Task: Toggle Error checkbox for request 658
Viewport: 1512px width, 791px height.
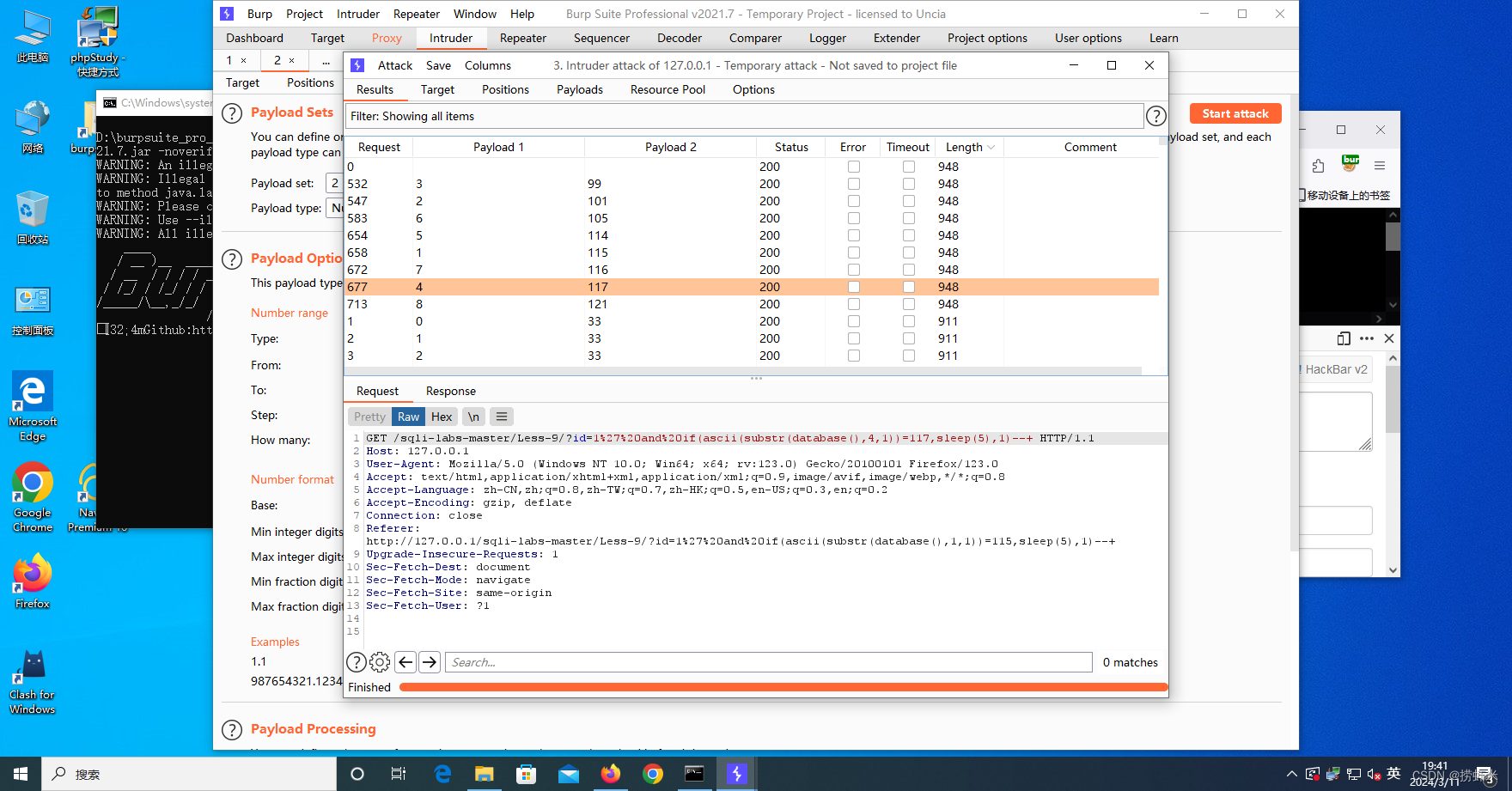Action: click(x=854, y=253)
